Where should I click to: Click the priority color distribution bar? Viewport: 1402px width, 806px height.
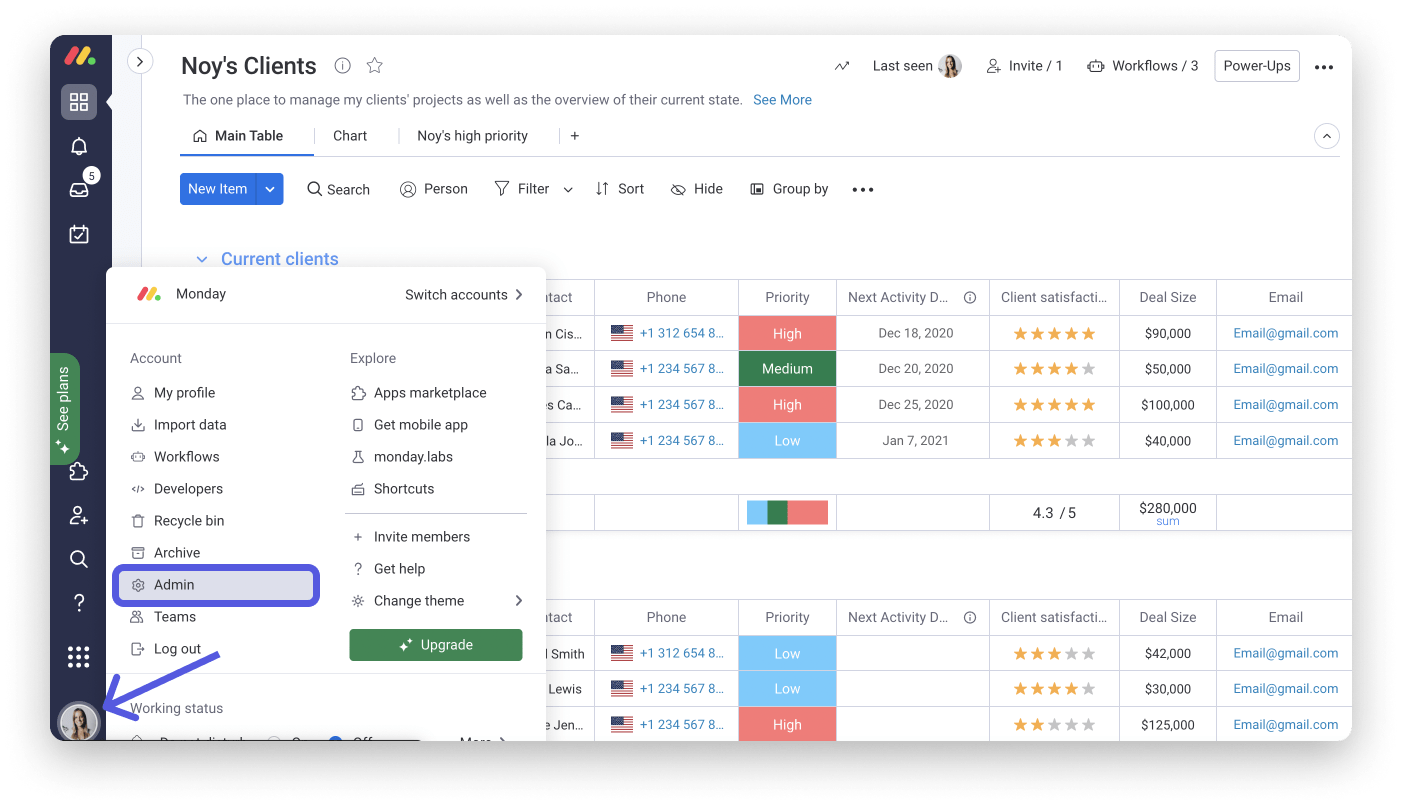(786, 511)
